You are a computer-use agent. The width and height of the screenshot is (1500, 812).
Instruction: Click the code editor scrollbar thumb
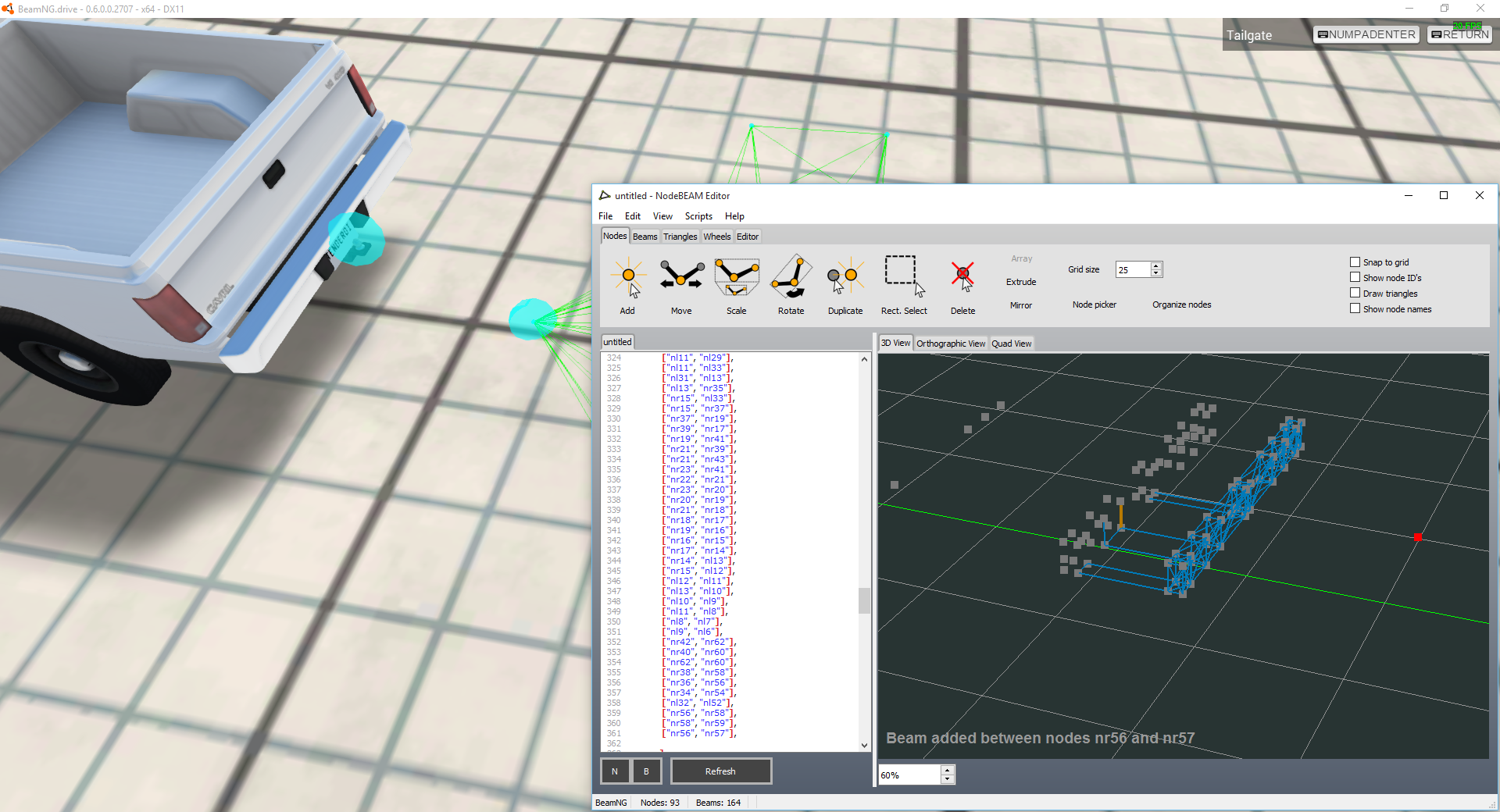864,600
